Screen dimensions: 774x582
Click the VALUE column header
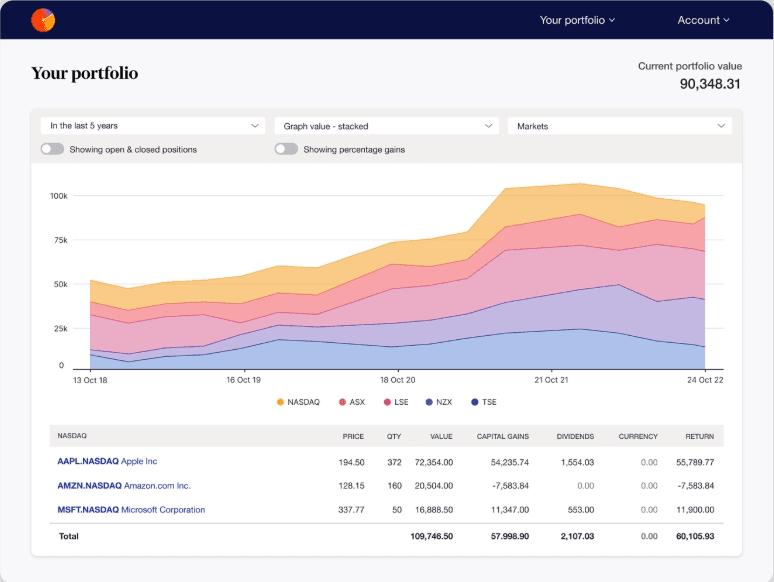(x=441, y=436)
